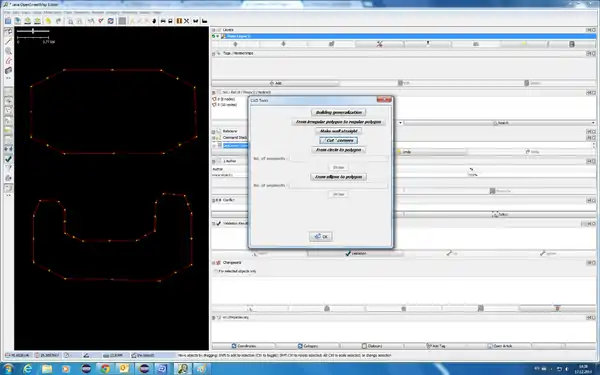Enable 'For selected objects only' checkbox
Viewport: 600px width, 375px height.
coord(216,271)
